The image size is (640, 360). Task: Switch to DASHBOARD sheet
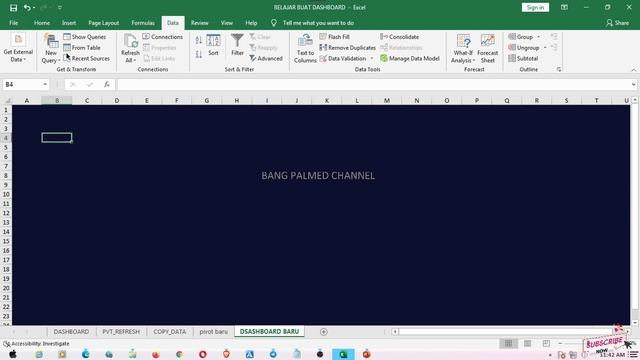click(x=71, y=331)
